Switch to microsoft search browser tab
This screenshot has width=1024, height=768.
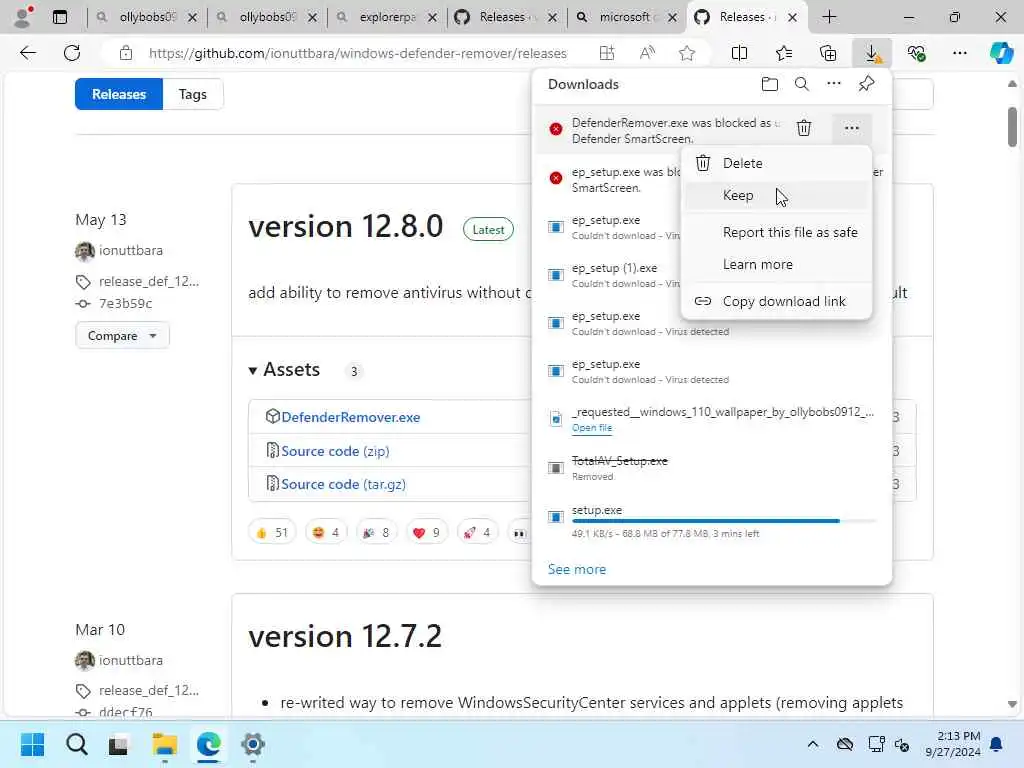point(626,17)
